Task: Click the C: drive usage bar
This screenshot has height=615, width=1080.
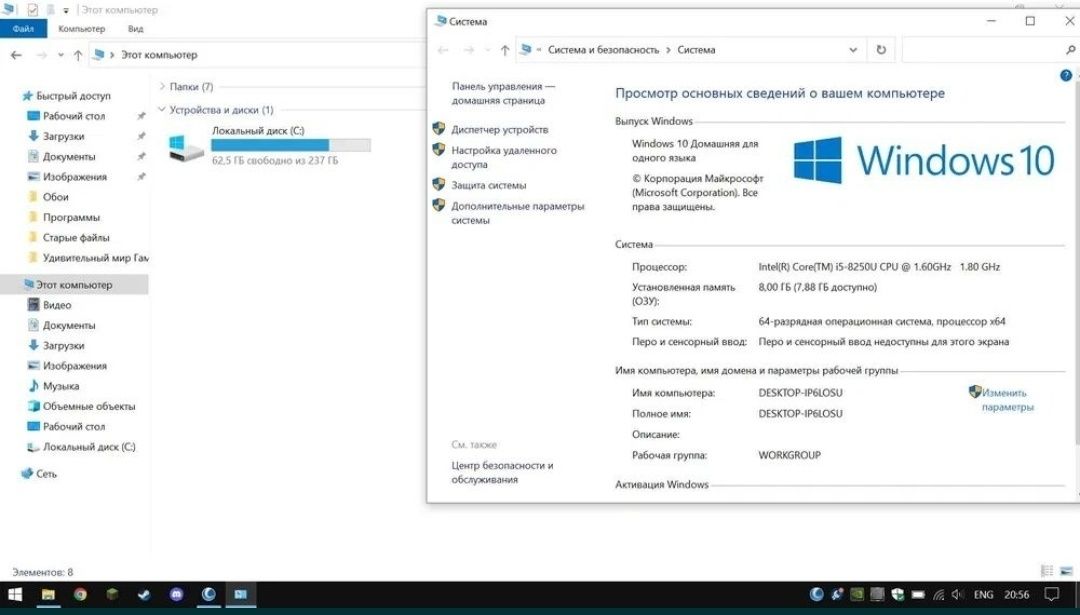Action: tap(291, 145)
